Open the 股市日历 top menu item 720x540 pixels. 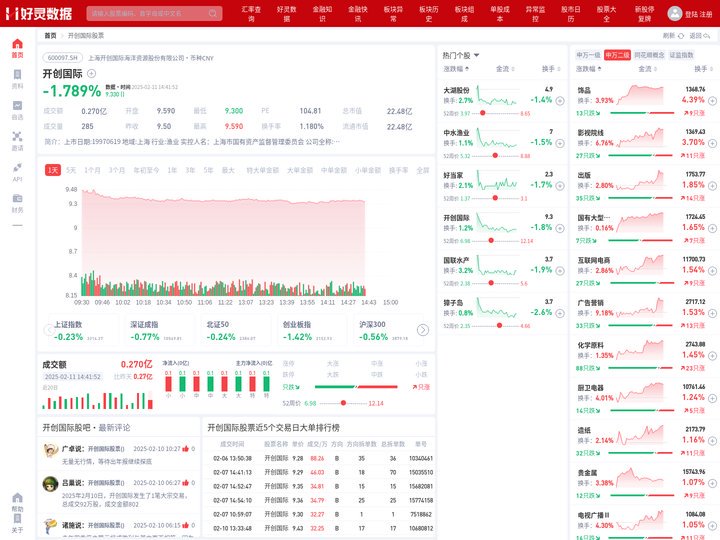pos(571,14)
